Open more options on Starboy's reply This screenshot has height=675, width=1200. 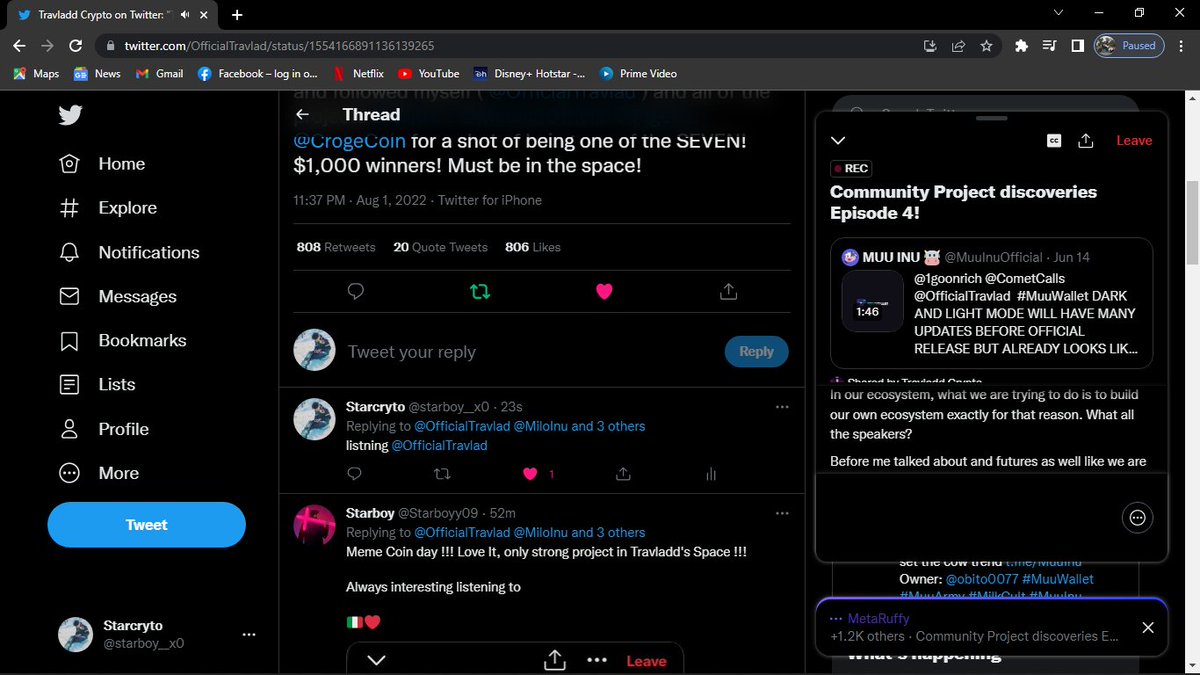click(x=782, y=513)
